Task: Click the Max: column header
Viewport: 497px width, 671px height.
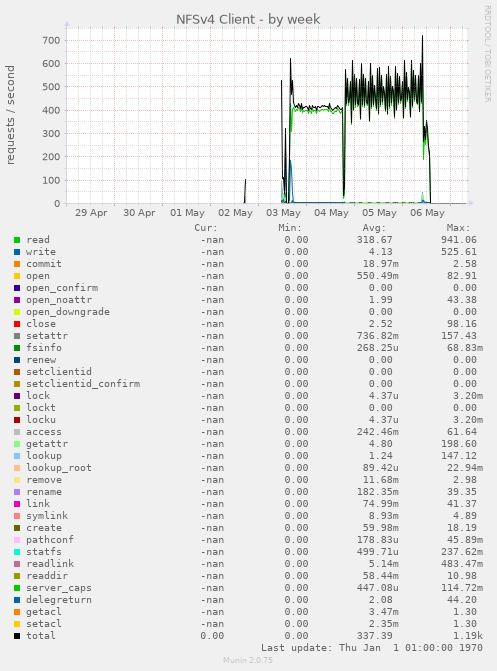Action: 458,228
